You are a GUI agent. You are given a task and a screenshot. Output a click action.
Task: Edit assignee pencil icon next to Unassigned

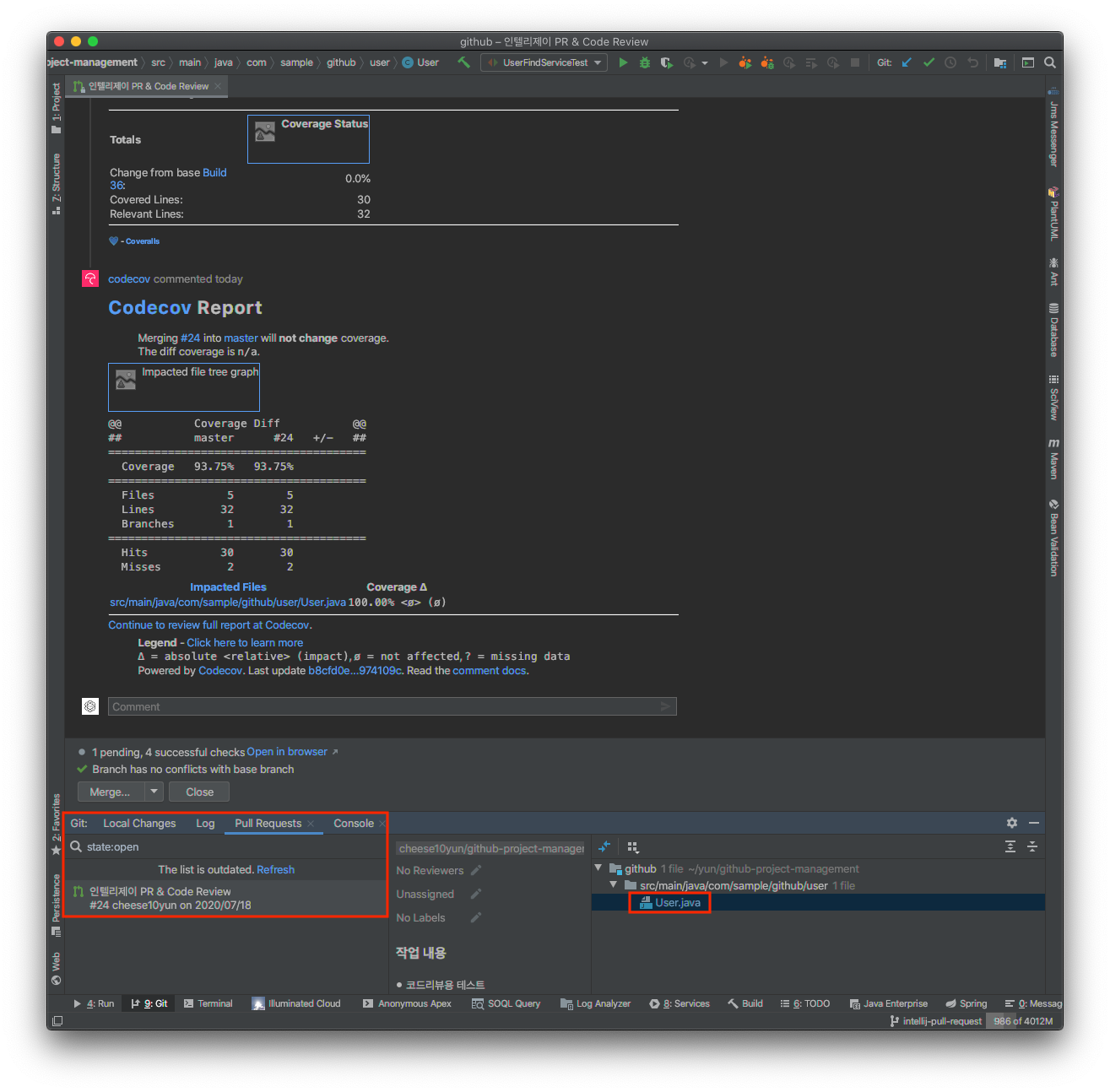476,894
